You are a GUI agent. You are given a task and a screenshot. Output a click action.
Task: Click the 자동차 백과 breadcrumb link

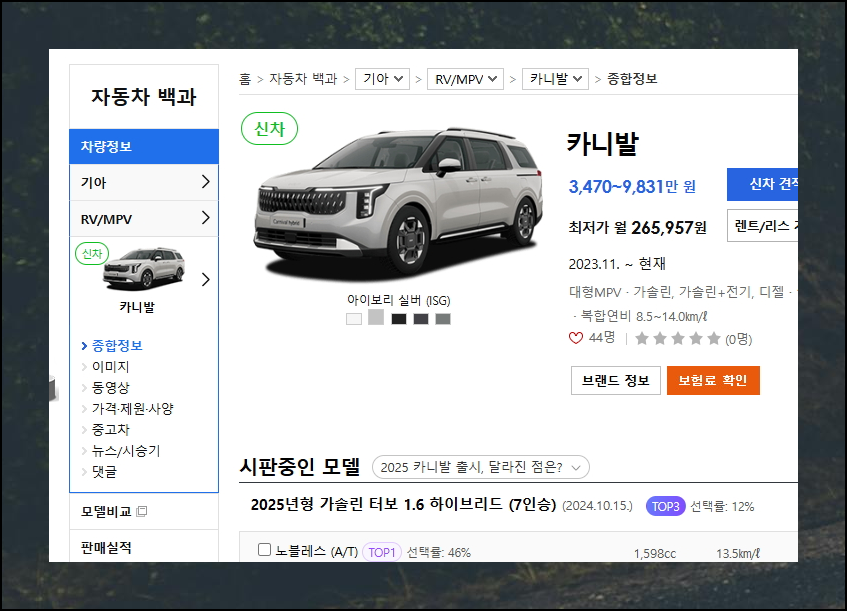(x=303, y=79)
